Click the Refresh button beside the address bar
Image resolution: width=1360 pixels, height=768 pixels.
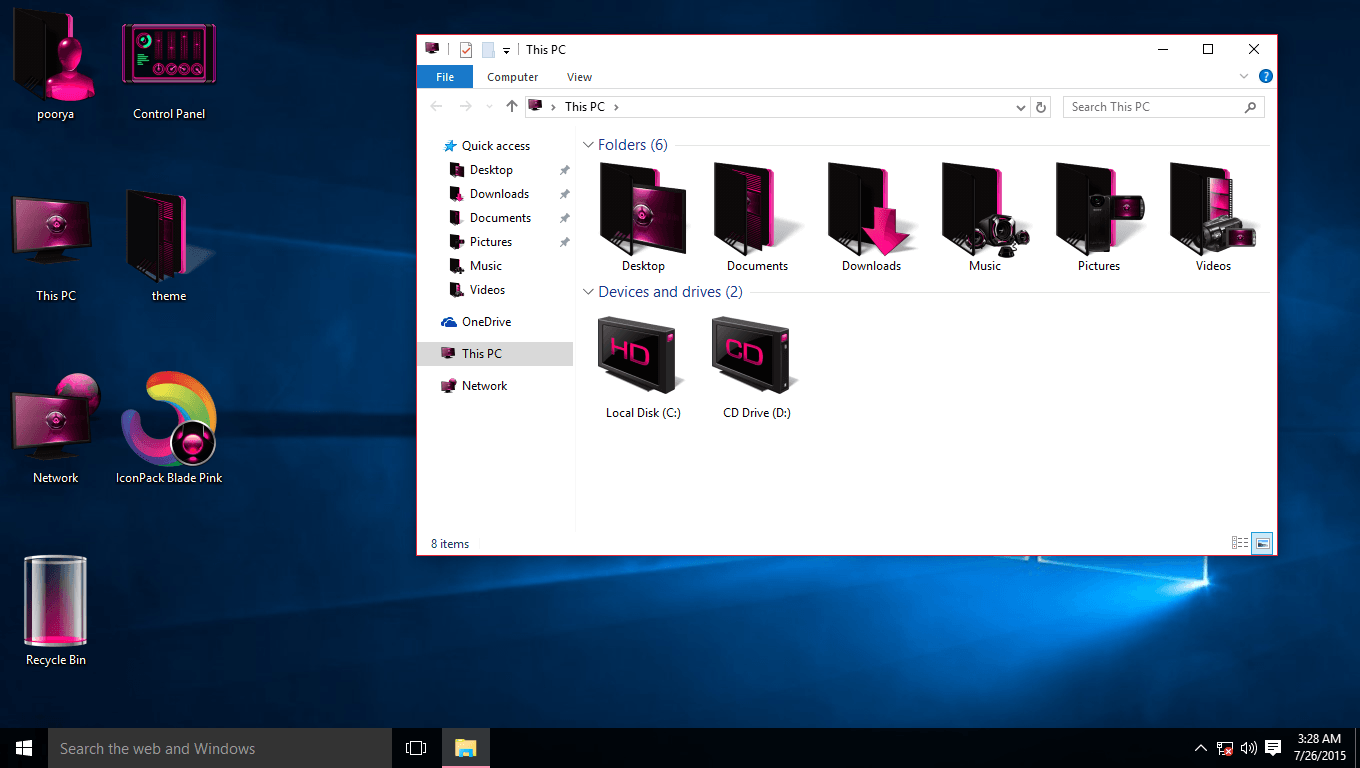point(1041,106)
